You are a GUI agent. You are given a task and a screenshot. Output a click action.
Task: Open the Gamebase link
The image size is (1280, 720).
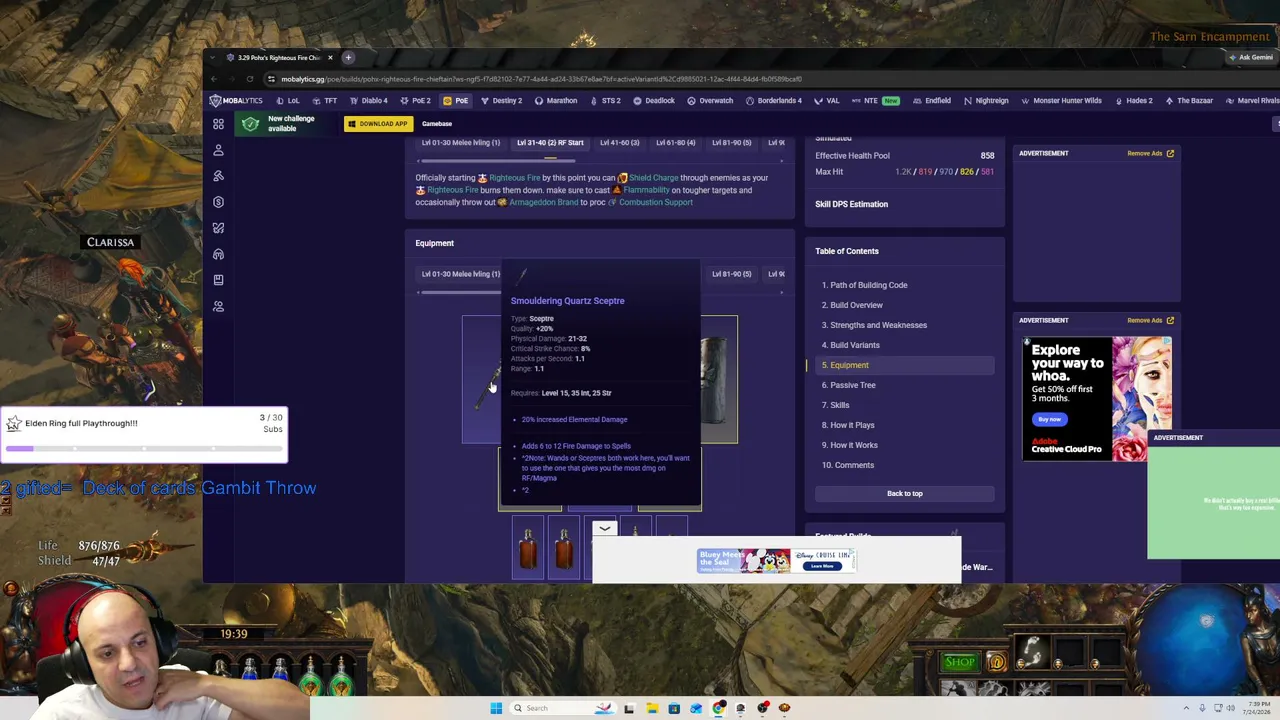click(x=437, y=124)
